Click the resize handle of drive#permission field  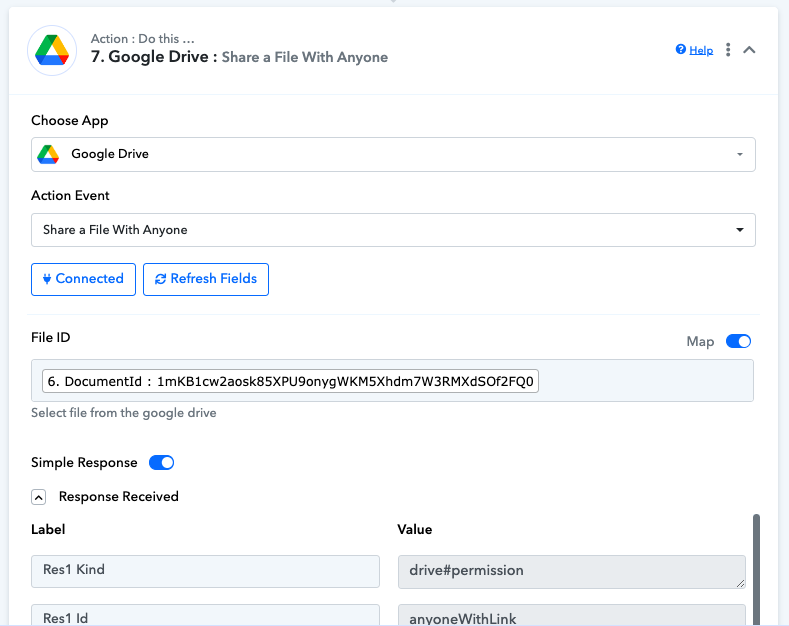[740, 583]
